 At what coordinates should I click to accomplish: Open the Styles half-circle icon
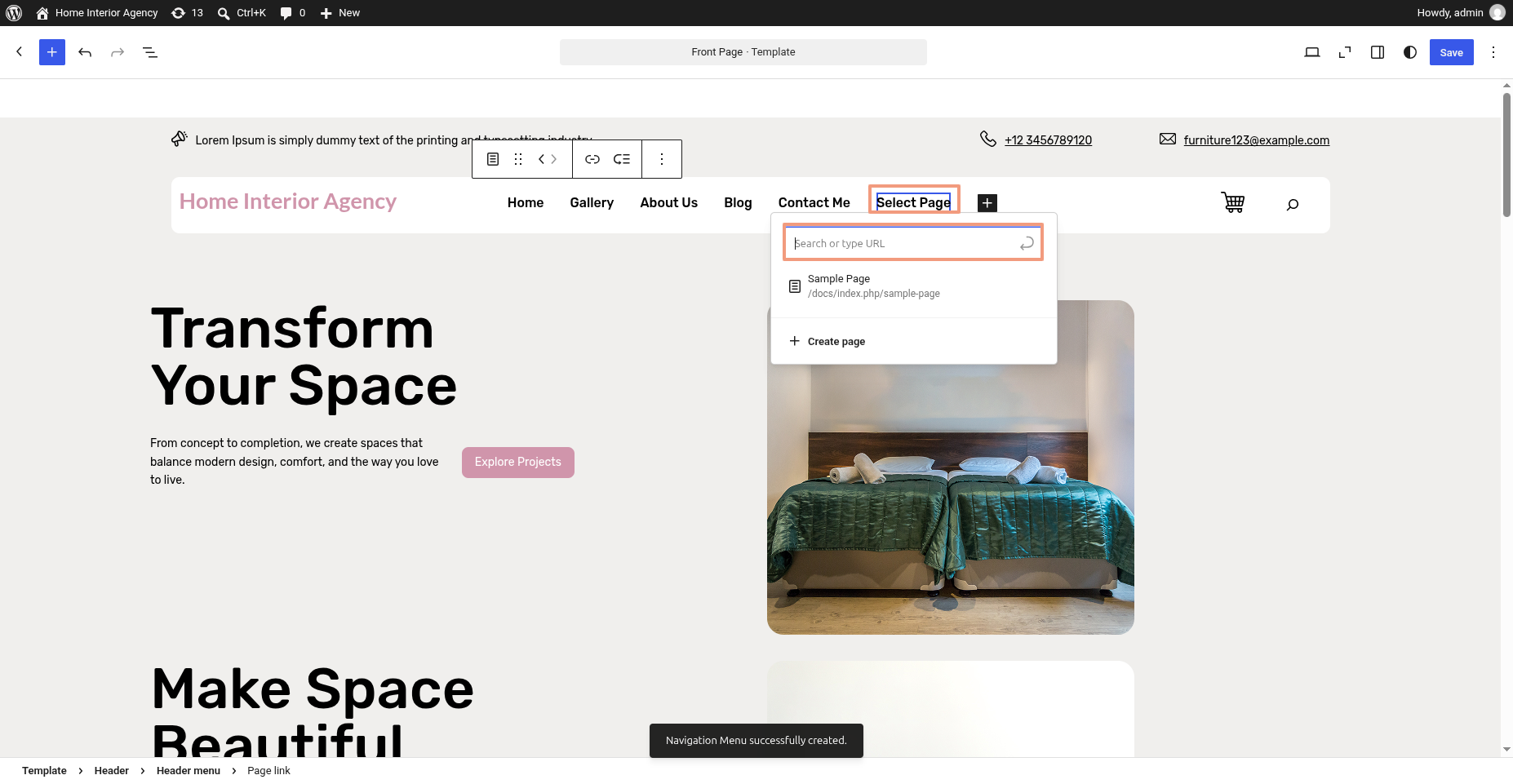(x=1410, y=52)
